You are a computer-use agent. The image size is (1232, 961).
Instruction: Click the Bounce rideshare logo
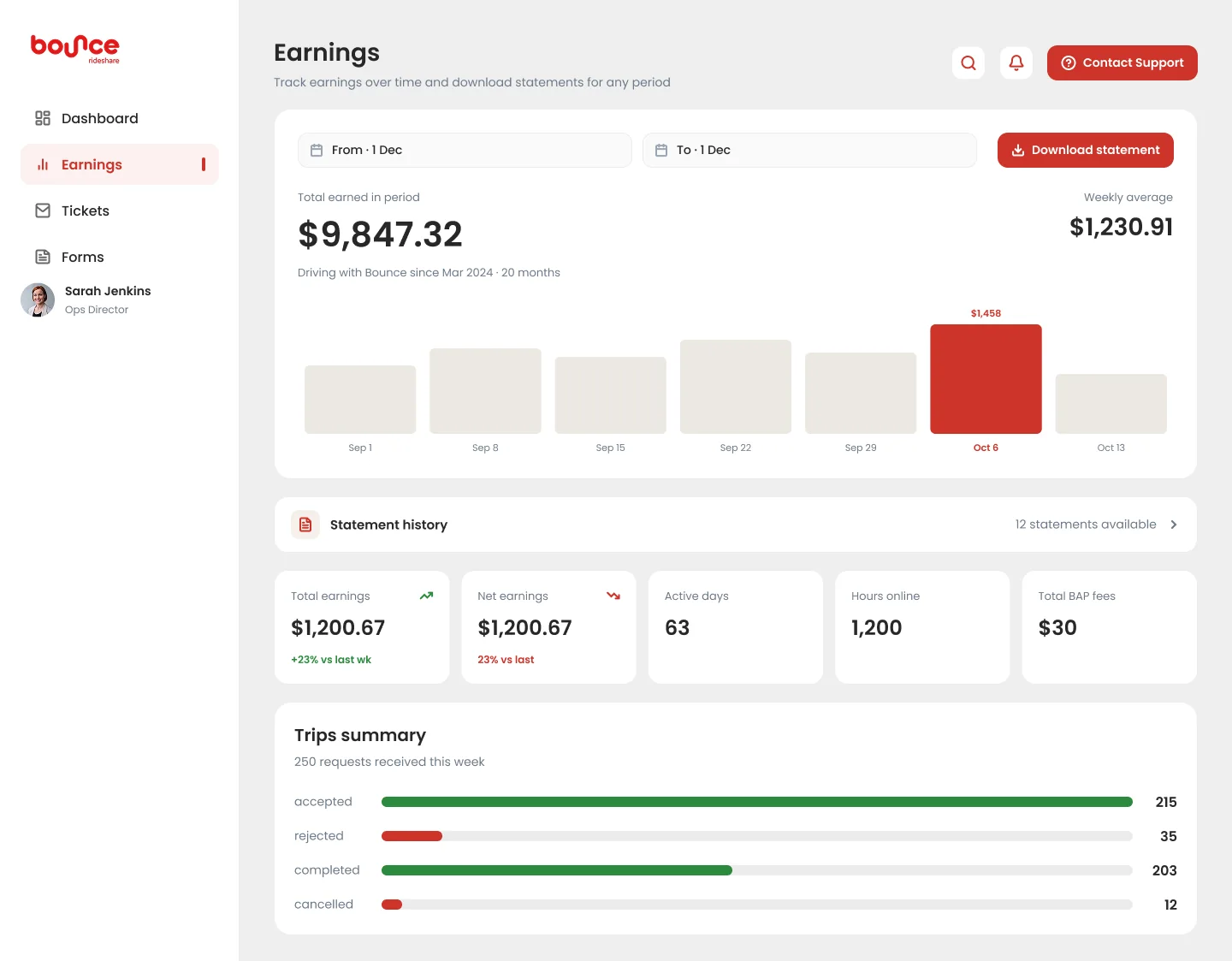(75, 48)
